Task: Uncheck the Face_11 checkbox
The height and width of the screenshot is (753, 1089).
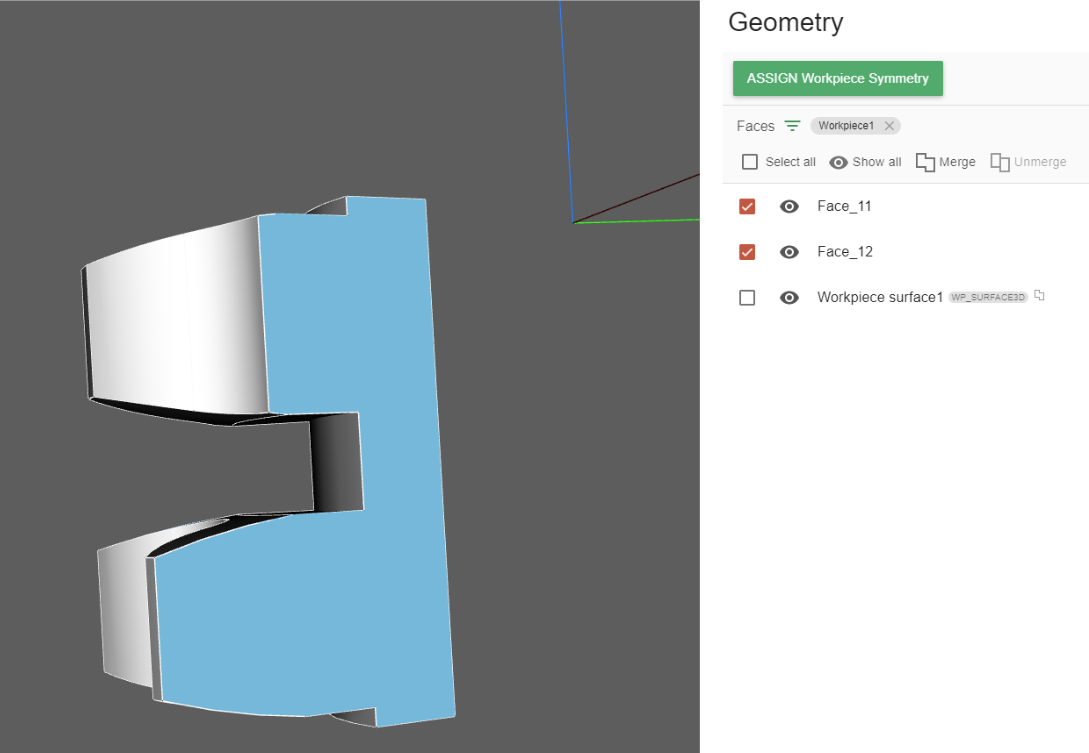Action: click(747, 207)
